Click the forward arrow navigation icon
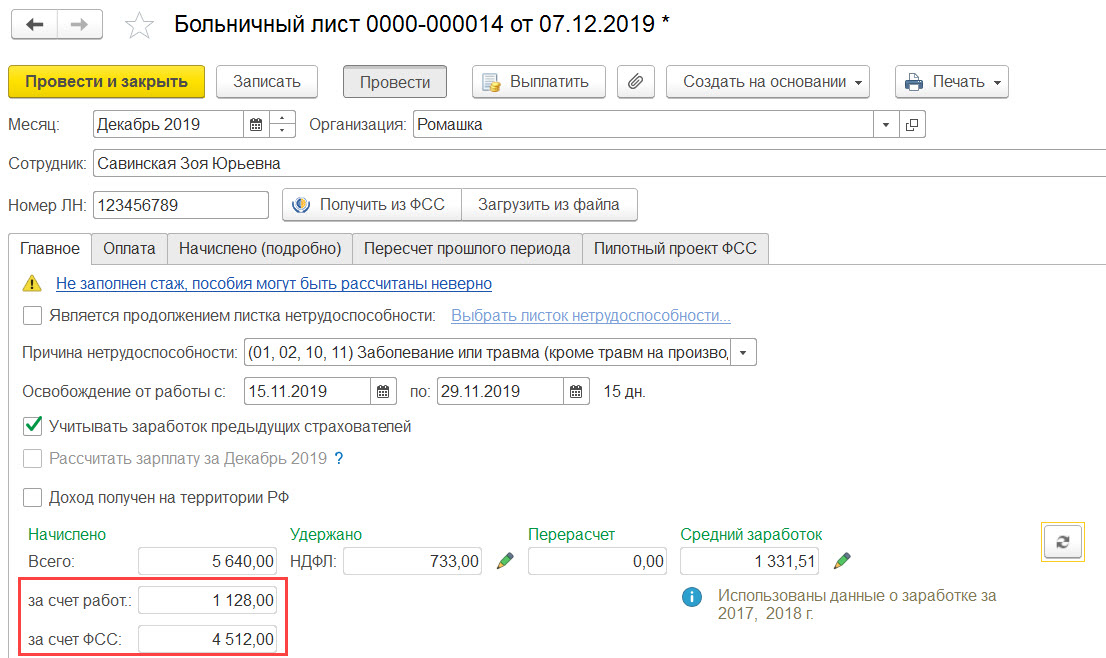The width and height of the screenshot is (1106, 658). pos(80,25)
